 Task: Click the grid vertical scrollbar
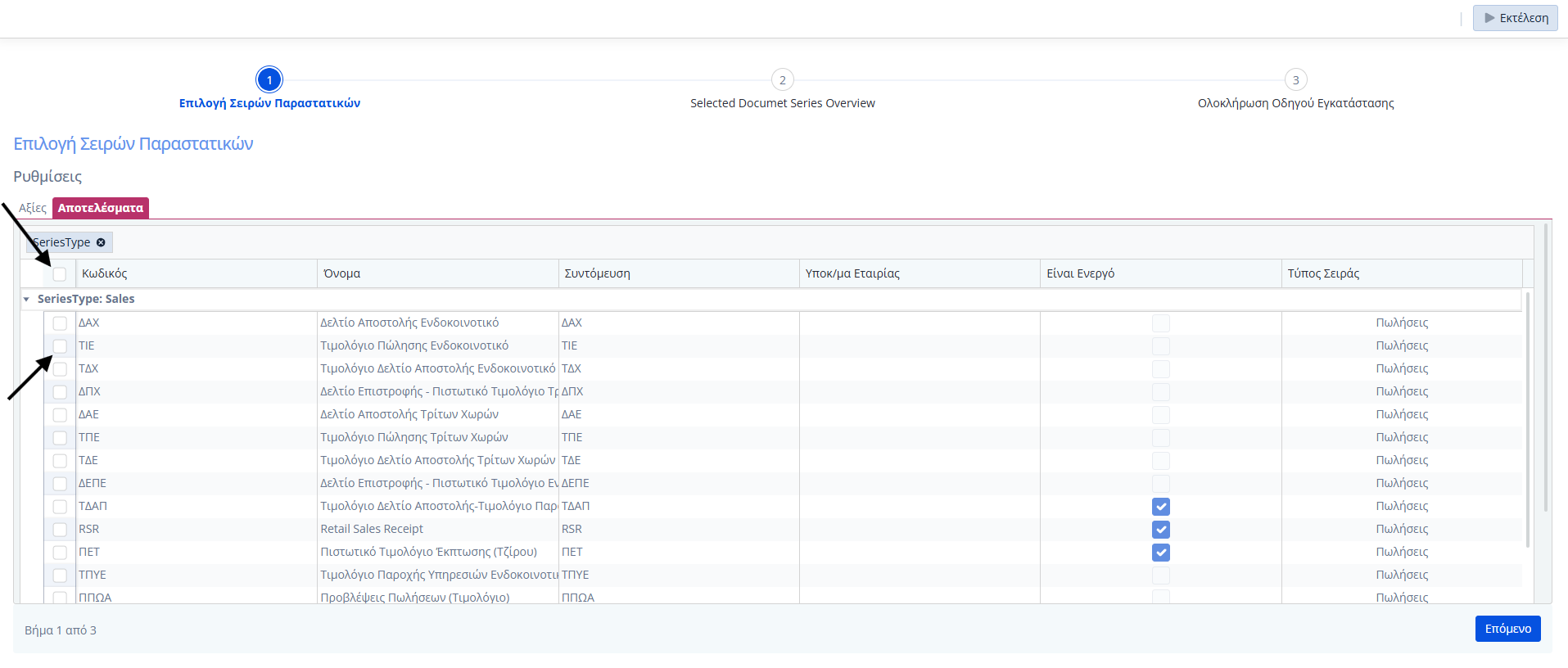click(x=1528, y=417)
